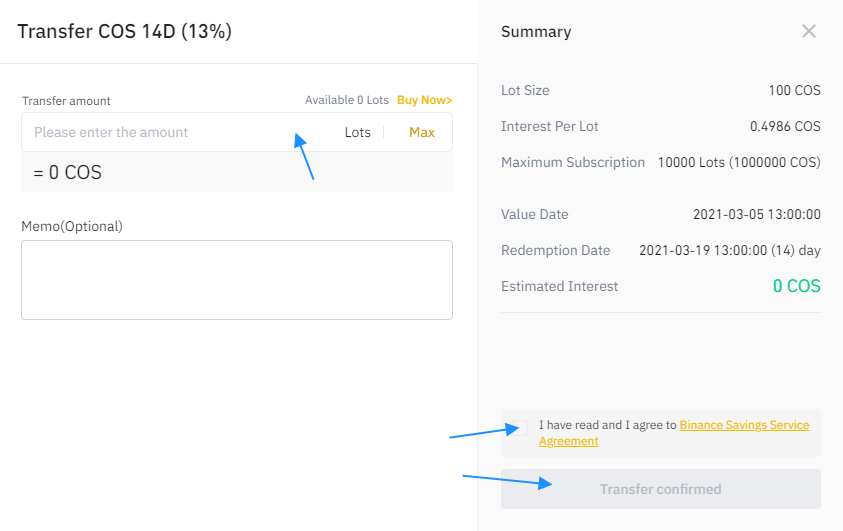The width and height of the screenshot is (843, 531).
Task: Click the Available 0 Lots text
Action: 346,100
